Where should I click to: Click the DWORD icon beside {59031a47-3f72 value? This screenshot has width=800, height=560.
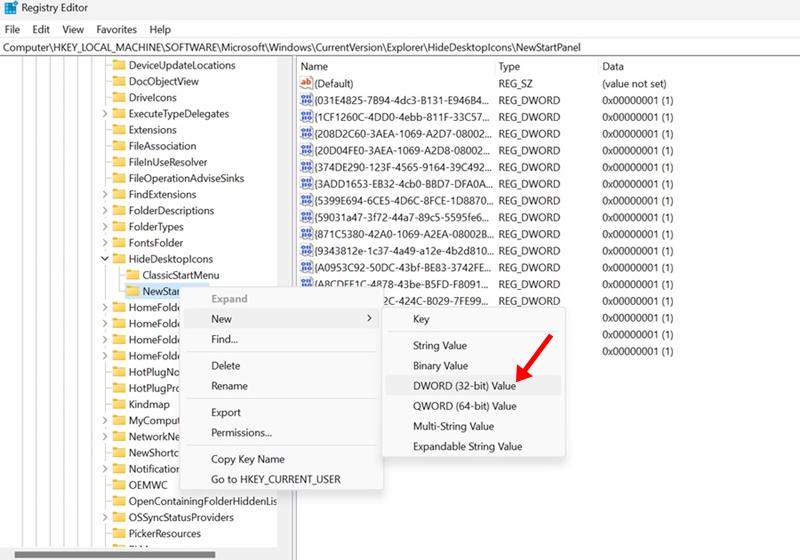pos(306,217)
